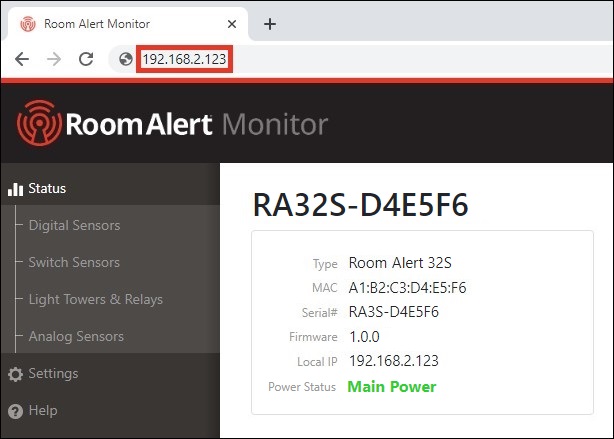614x439 pixels.
Task: Click the firmware version 1.0.0
Action: (364, 337)
